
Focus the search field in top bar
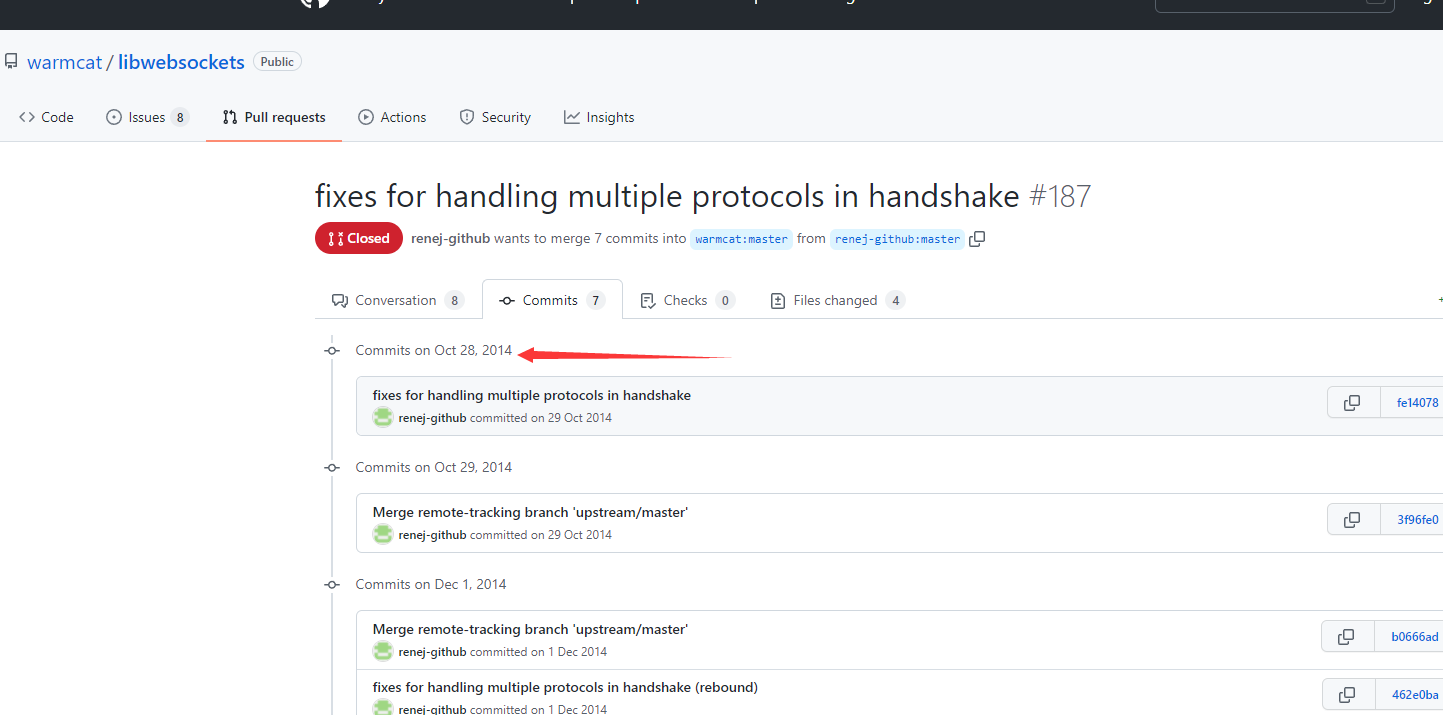pyautogui.click(x=1275, y=4)
